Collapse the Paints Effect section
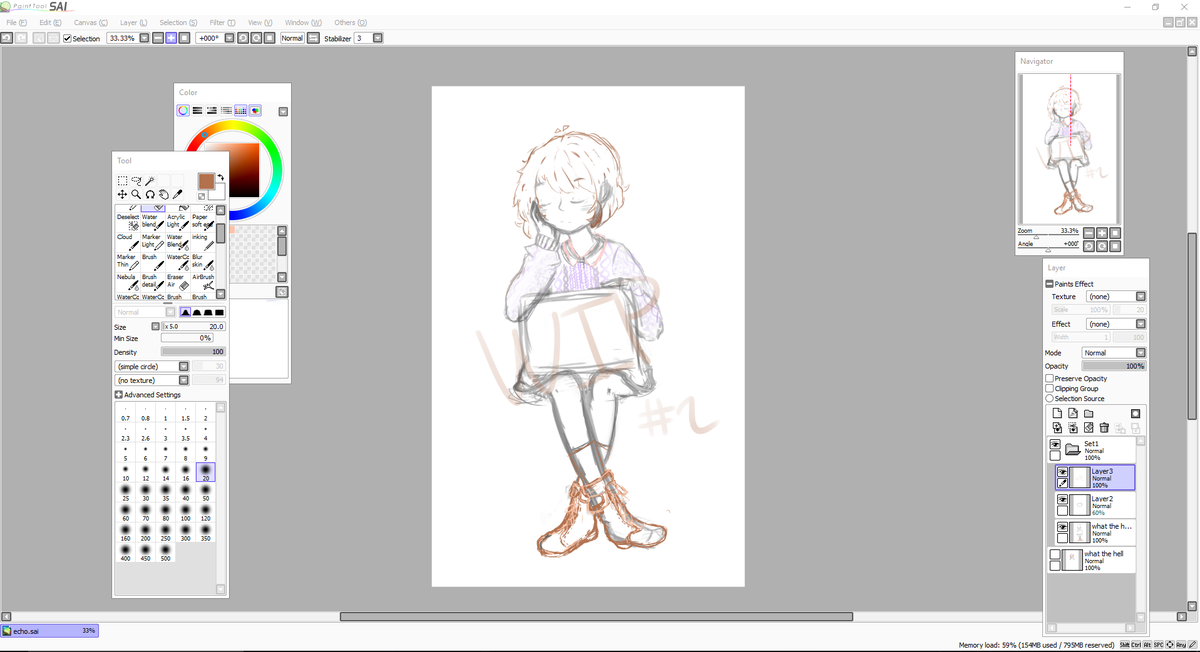 pyautogui.click(x=1050, y=284)
